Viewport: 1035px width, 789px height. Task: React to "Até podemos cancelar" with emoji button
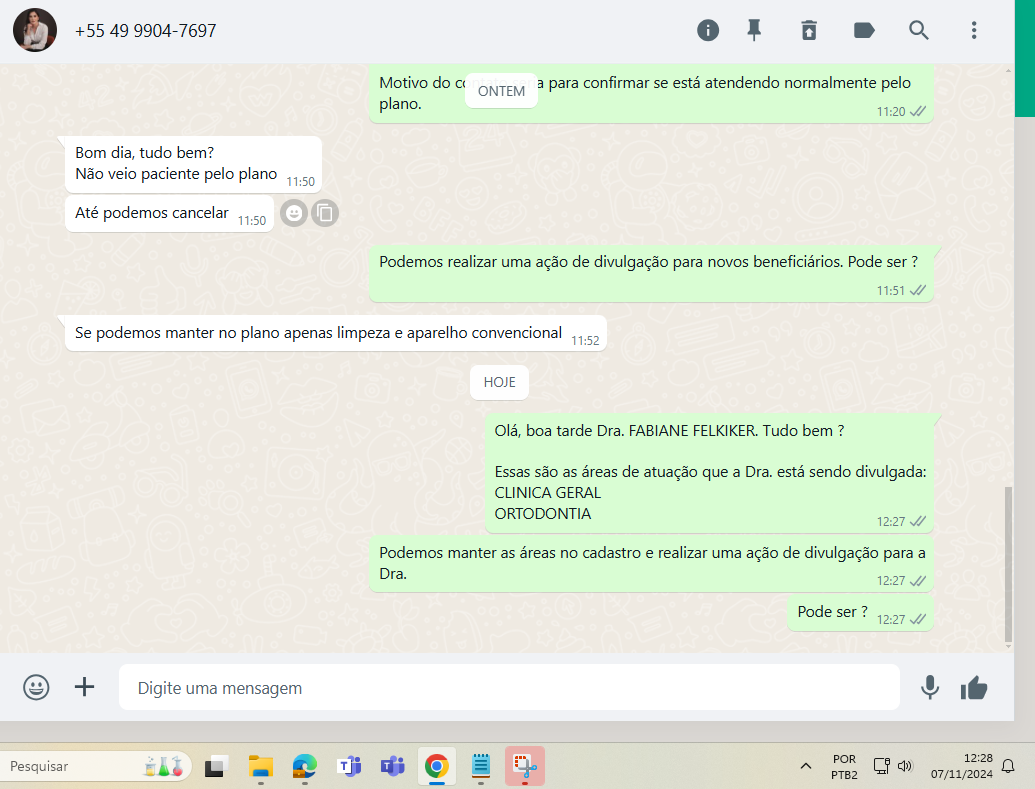pos(293,213)
